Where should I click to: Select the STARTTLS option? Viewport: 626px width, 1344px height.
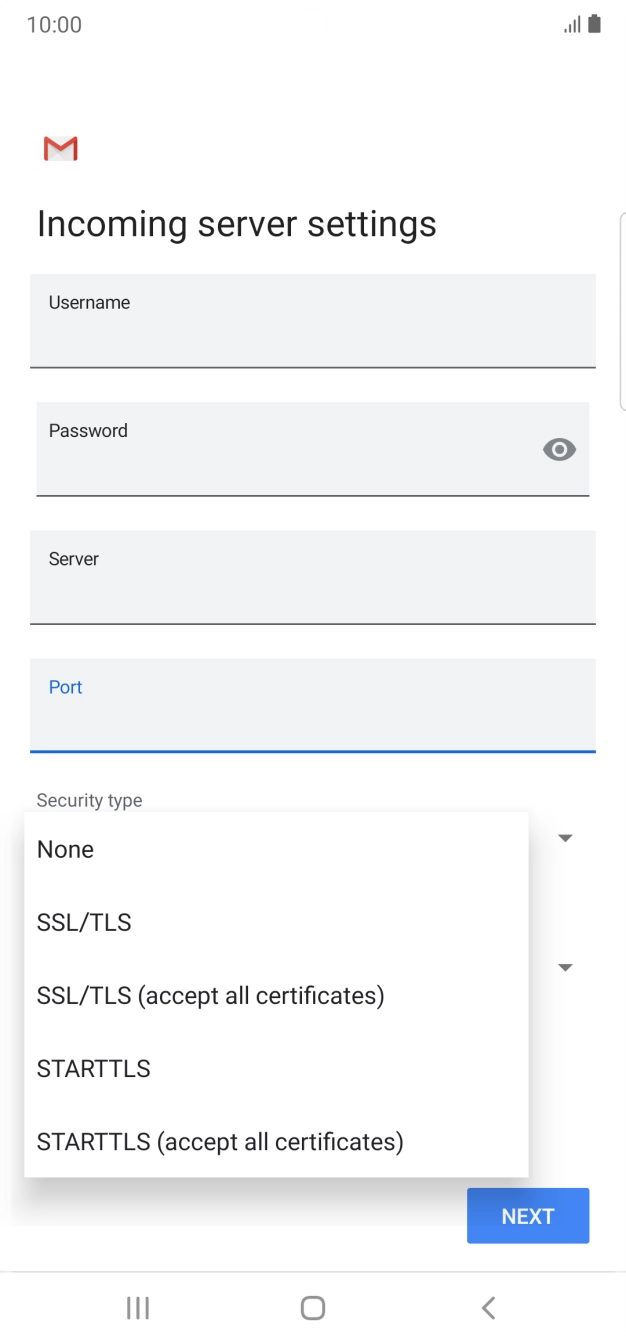click(94, 1068)
